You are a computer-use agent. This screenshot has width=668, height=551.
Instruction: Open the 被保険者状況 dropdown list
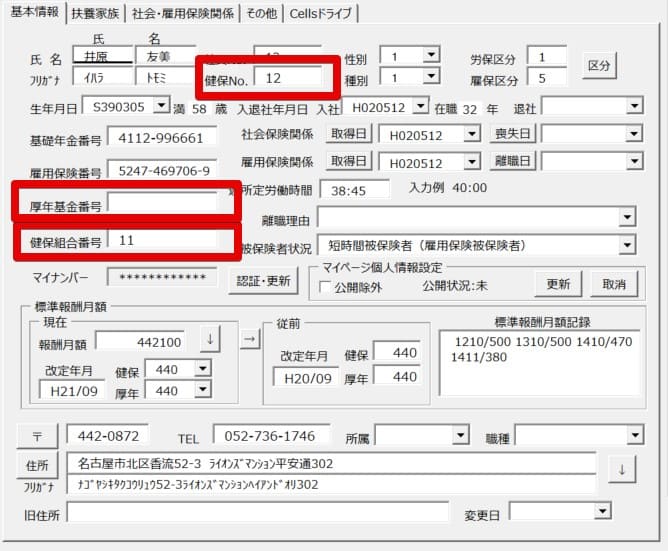(627, 245)
